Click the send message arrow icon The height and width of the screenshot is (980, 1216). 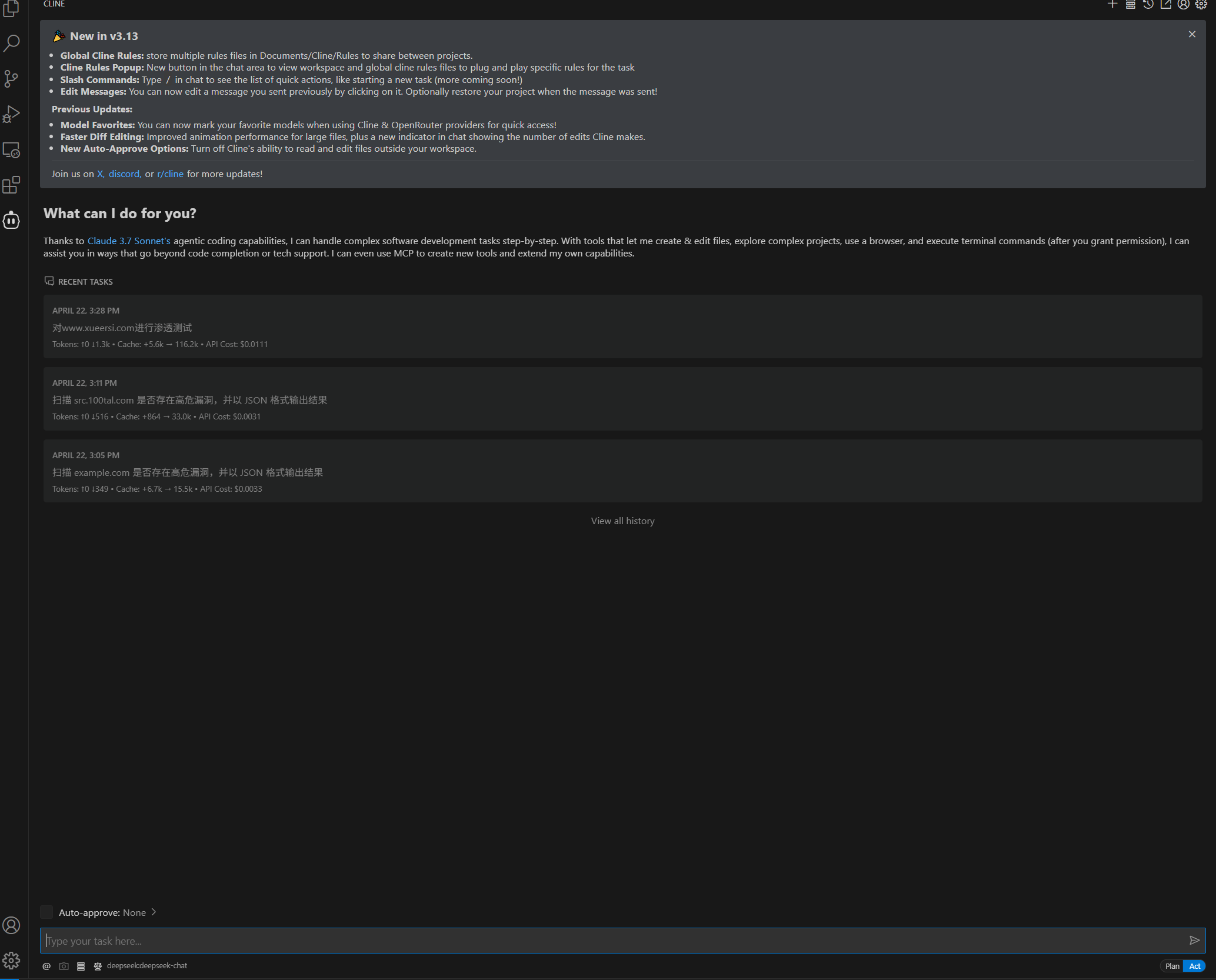point(1194,941)
